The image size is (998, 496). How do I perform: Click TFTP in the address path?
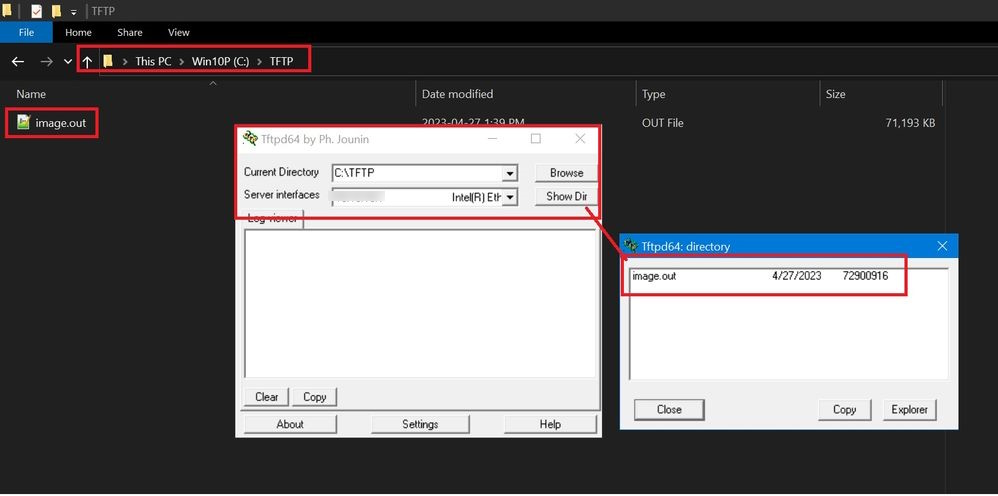coord(281,61)
